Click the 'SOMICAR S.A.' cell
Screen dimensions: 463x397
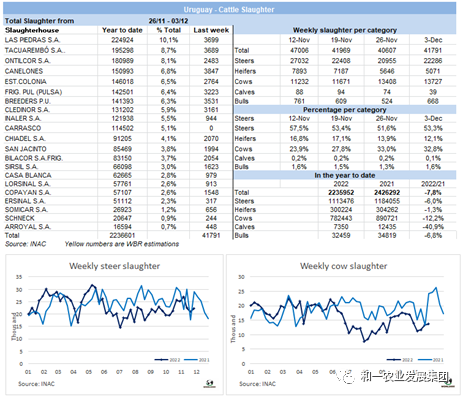point(26,210)
